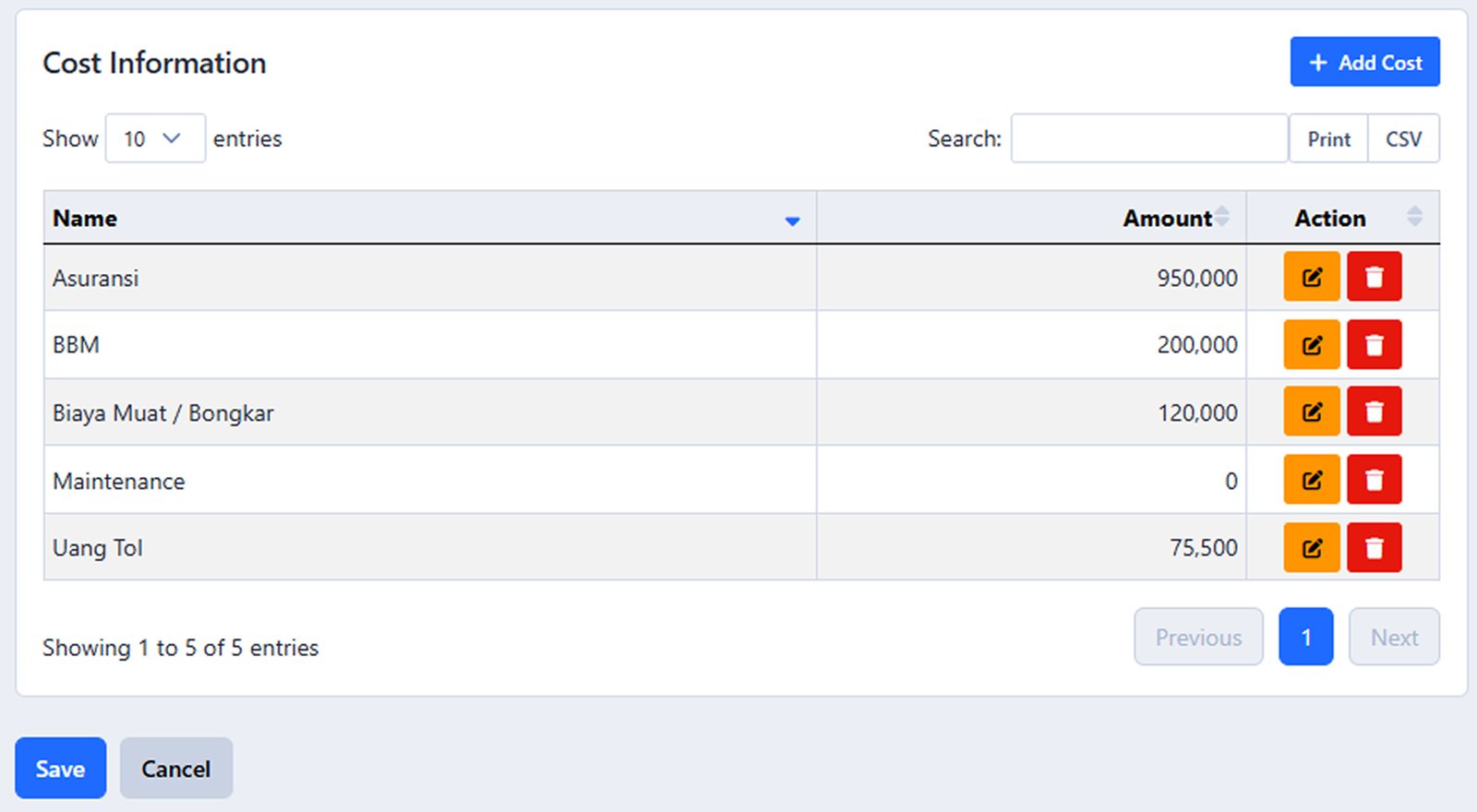Delete the Uang Tol cost row
1477x812 pixels.
click(1374, 548)
